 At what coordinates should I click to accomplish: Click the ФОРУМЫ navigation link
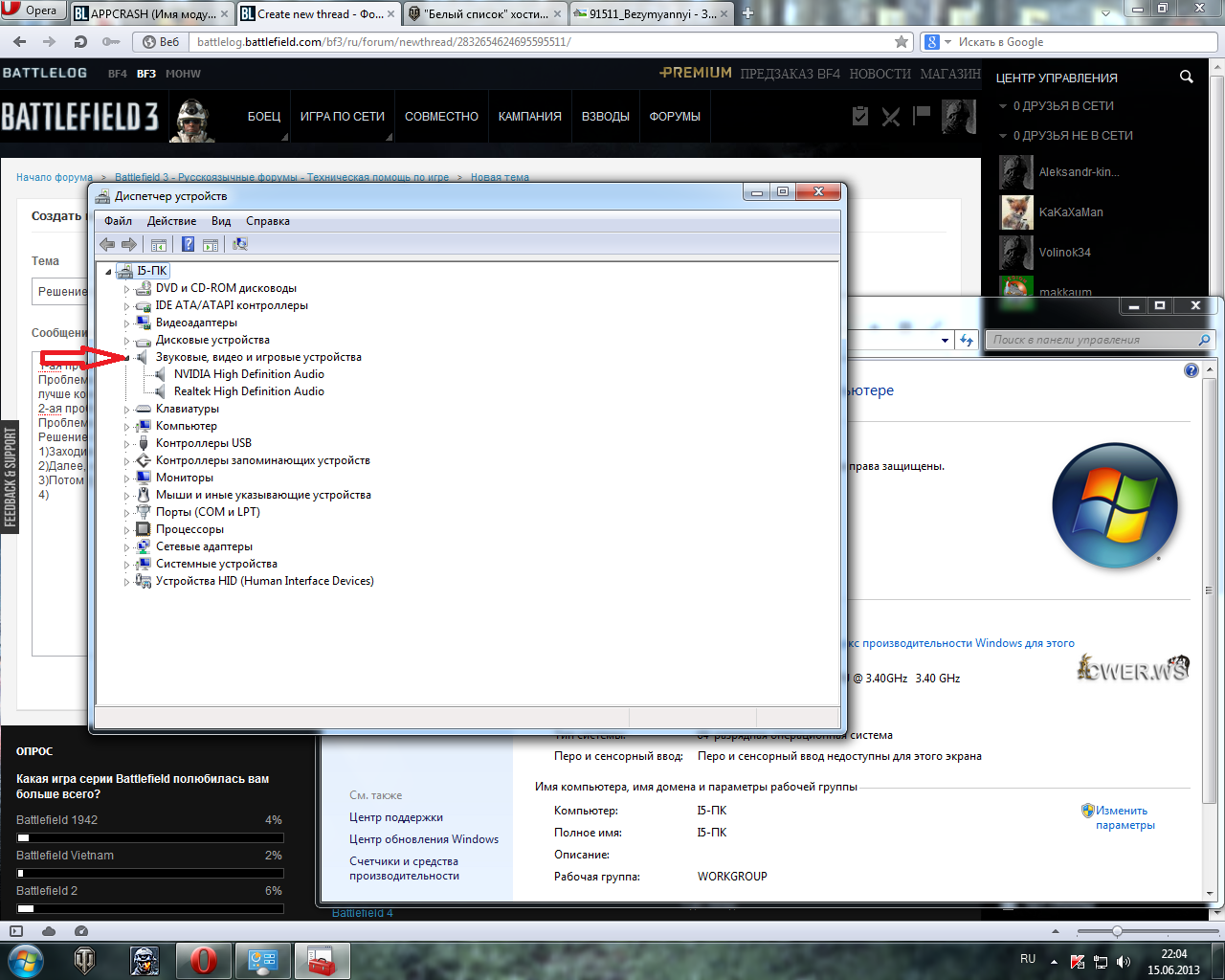(675, 117)
